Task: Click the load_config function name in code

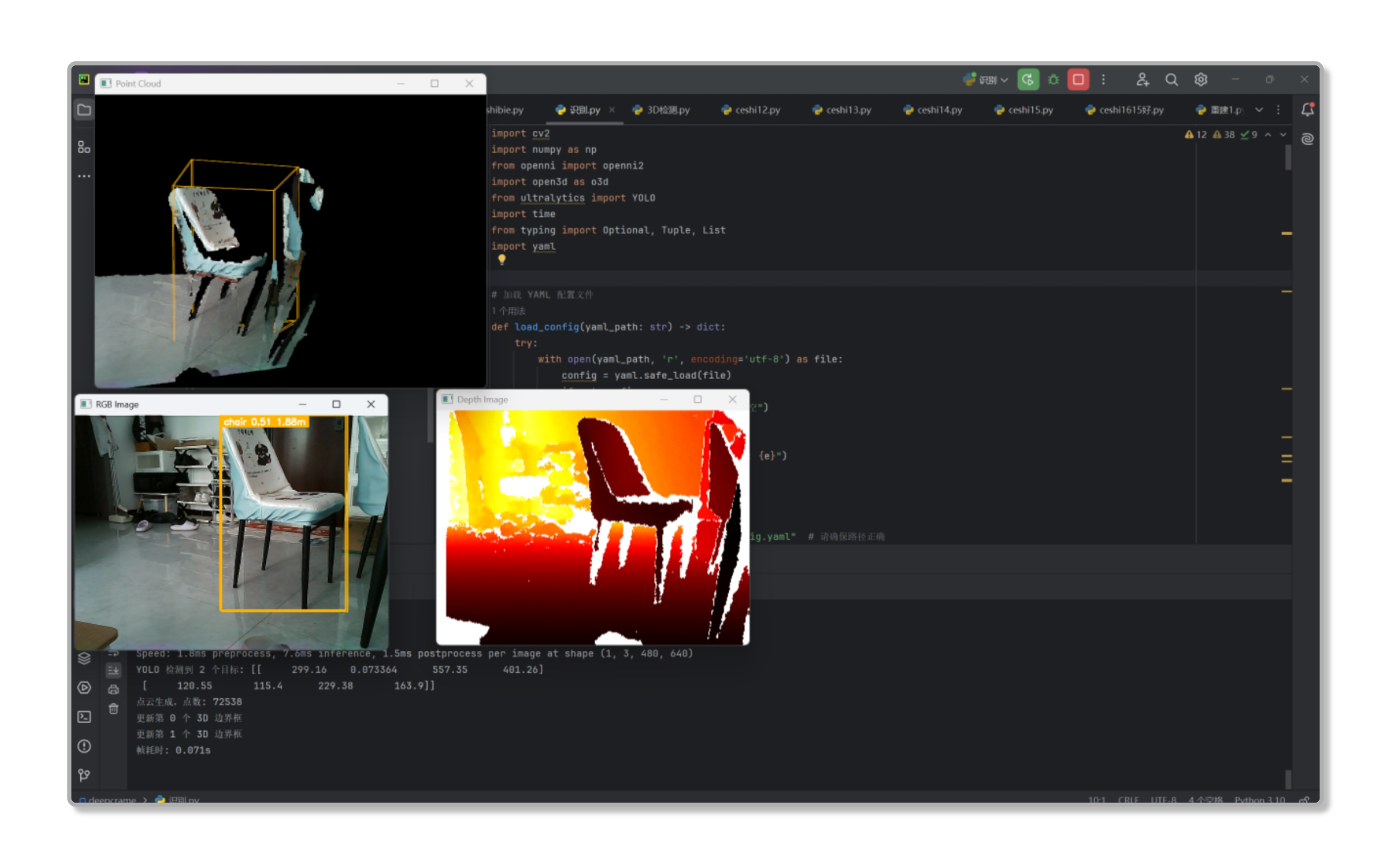Action: click(x=547, y=327)
